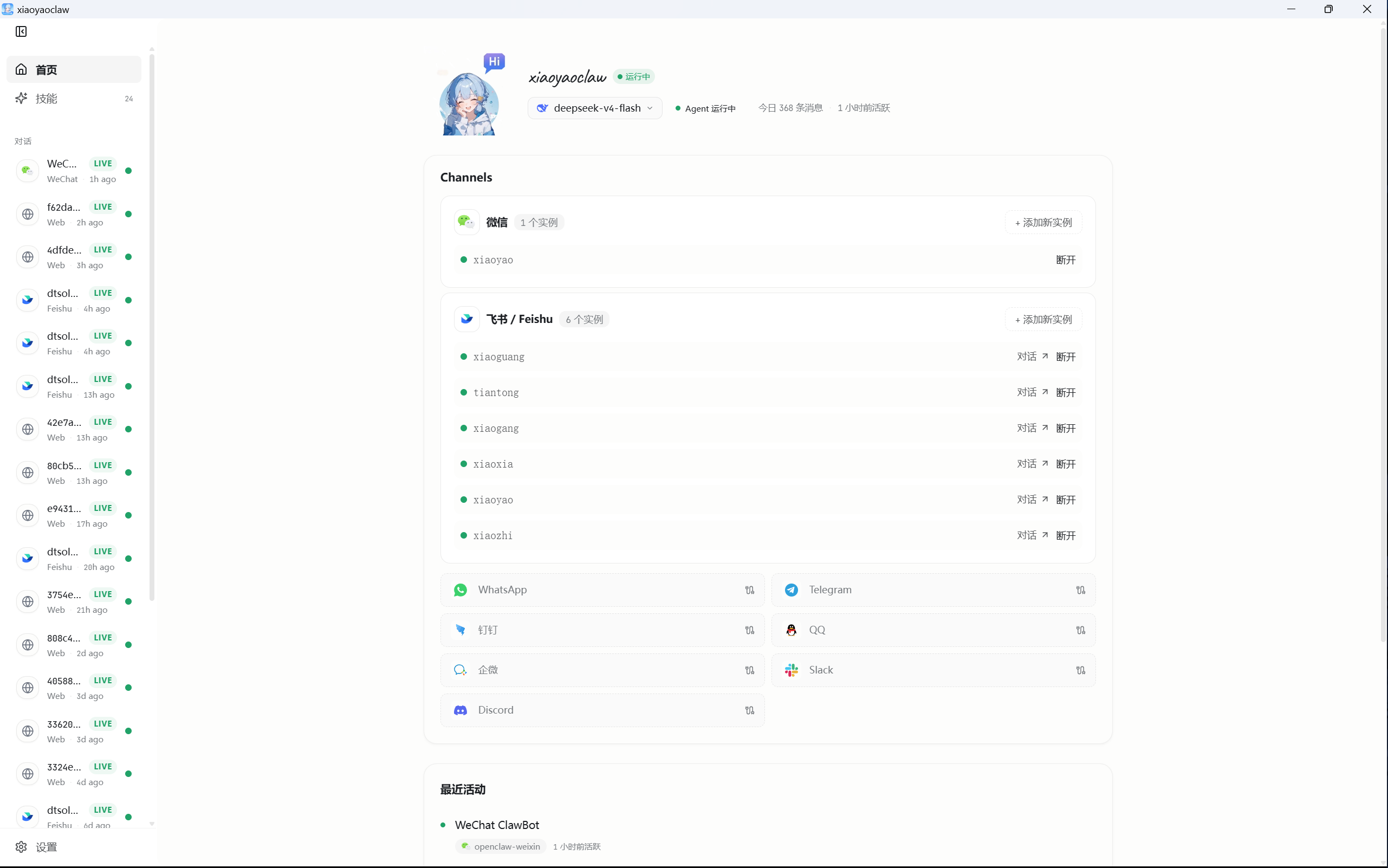The image size is (1388, 868).
Task: Click the Discord connect icon
Action: [750, 711]
